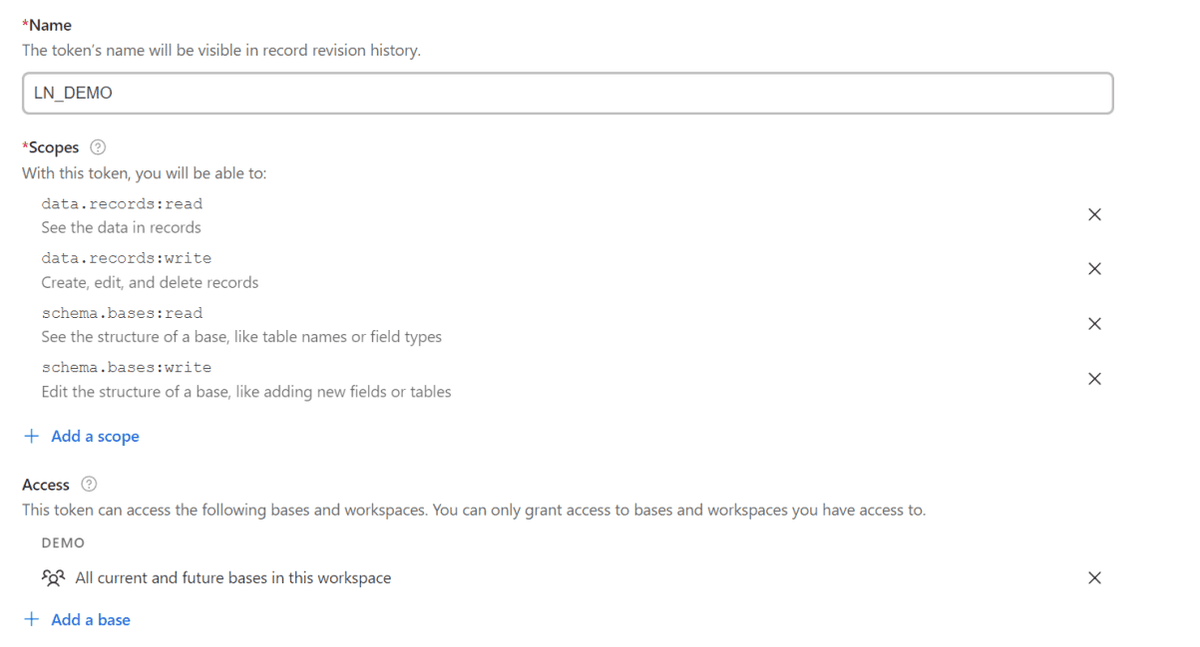Remove the data.records:write scope

[1094, 269]
